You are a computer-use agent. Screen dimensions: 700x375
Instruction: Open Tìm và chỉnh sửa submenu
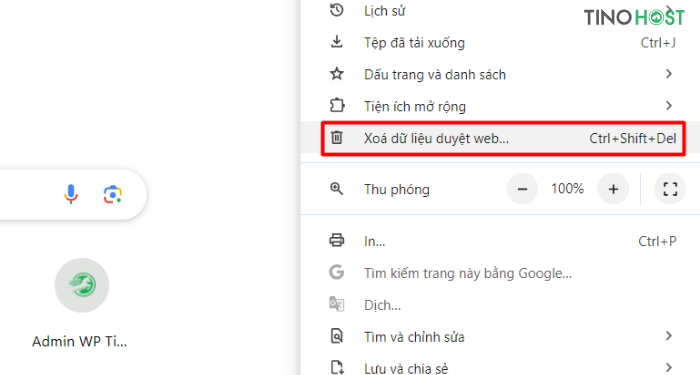click(500, 336)
